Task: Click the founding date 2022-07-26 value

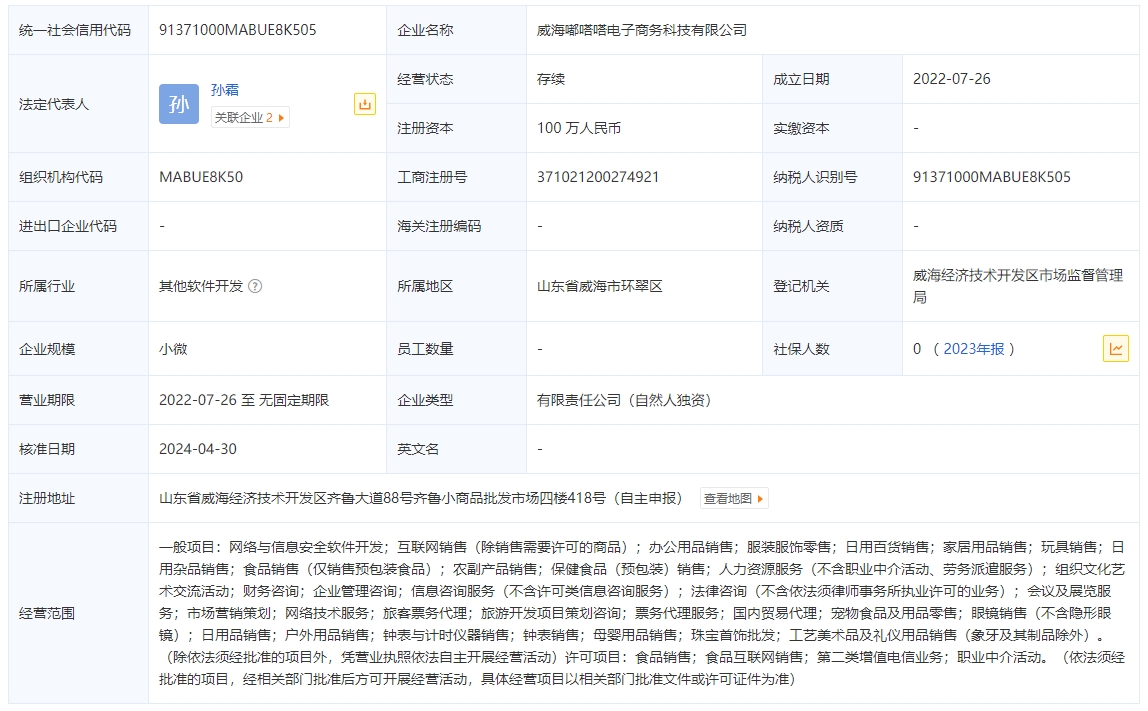Action: pyautogui.click(x=951, y=79)
